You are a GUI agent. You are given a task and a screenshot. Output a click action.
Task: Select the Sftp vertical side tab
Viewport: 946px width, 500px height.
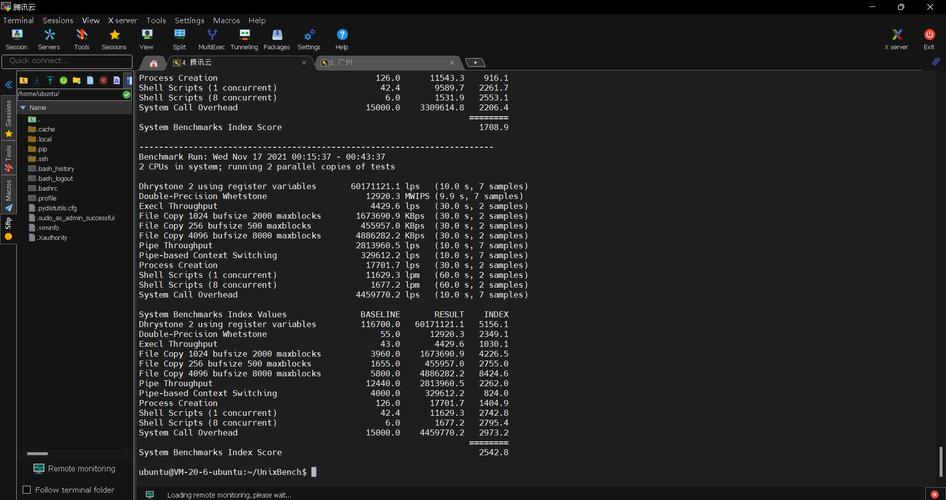pyautogui.click(x=8, y=229)
